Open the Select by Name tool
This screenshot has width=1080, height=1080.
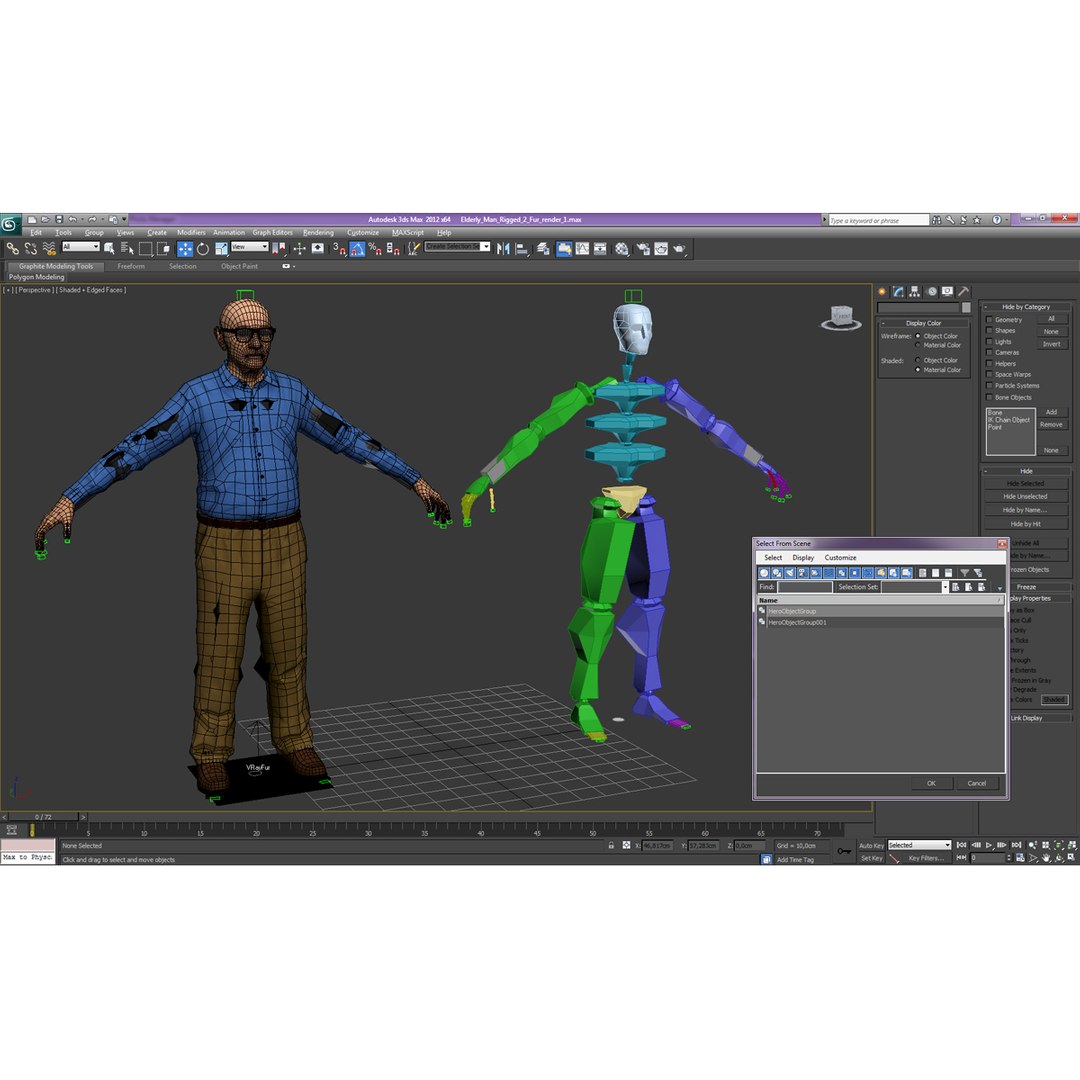click(127, 249)
